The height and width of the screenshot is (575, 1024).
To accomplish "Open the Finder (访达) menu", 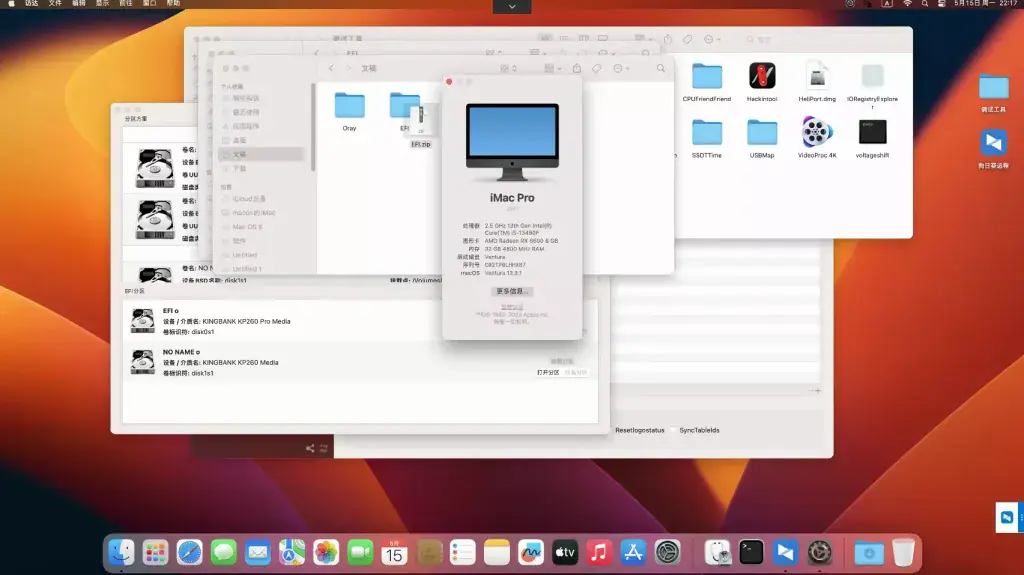I will 31,3.
